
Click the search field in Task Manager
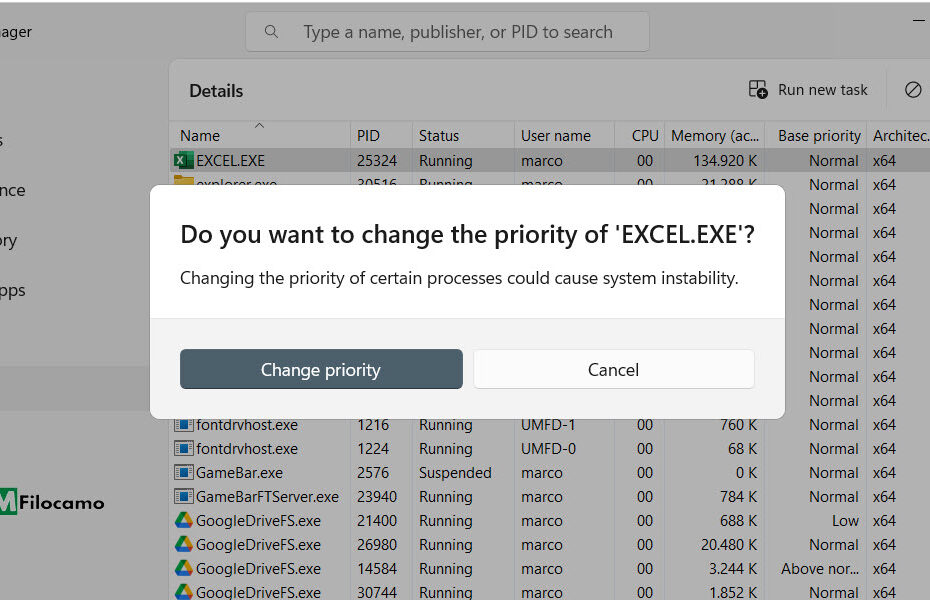tap(447, 32)
